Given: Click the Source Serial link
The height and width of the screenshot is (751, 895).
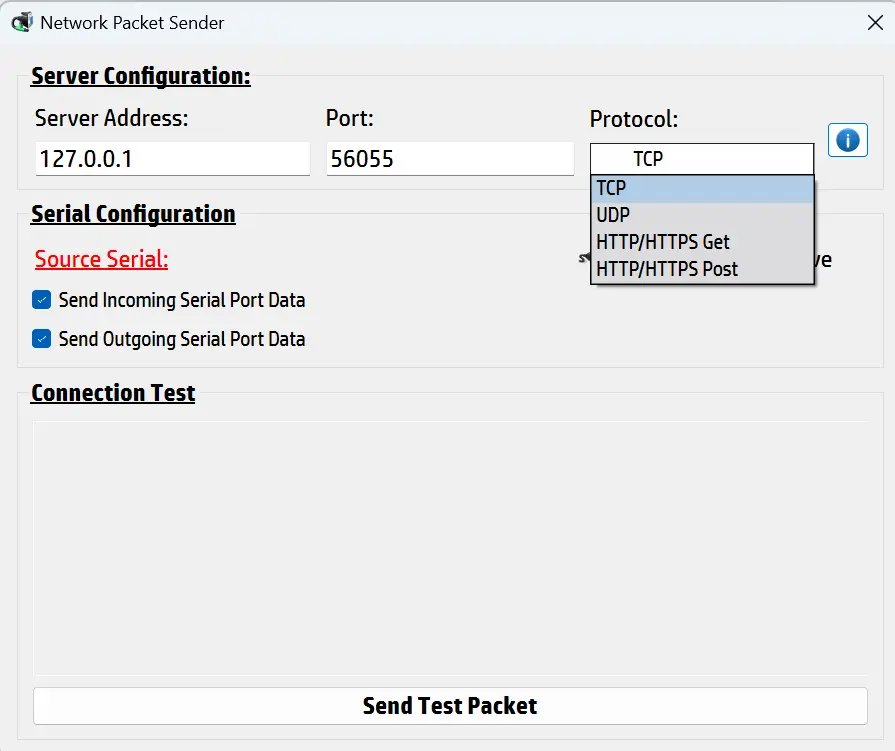Looking at the screenshot, I should coord(102,259).
